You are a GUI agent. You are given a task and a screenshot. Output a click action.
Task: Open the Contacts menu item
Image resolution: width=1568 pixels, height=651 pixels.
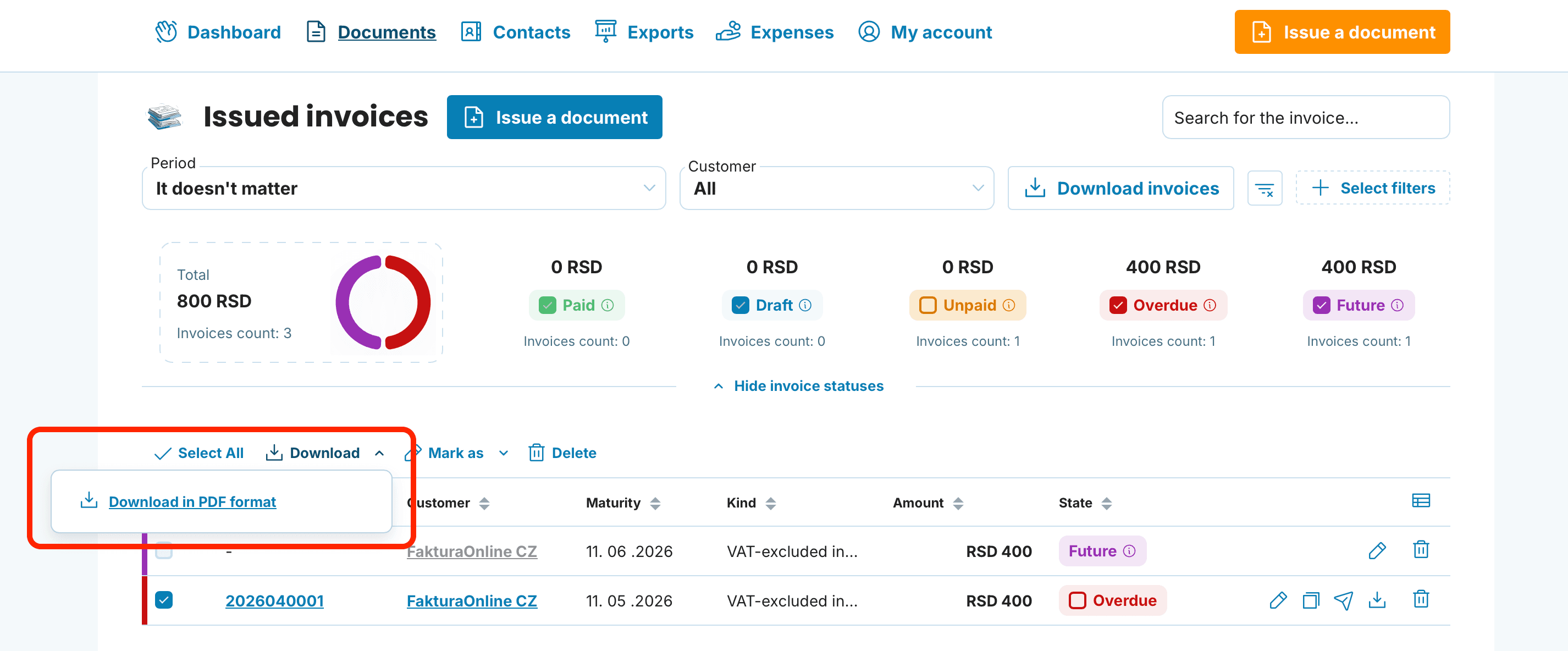[x=516, y=32]
